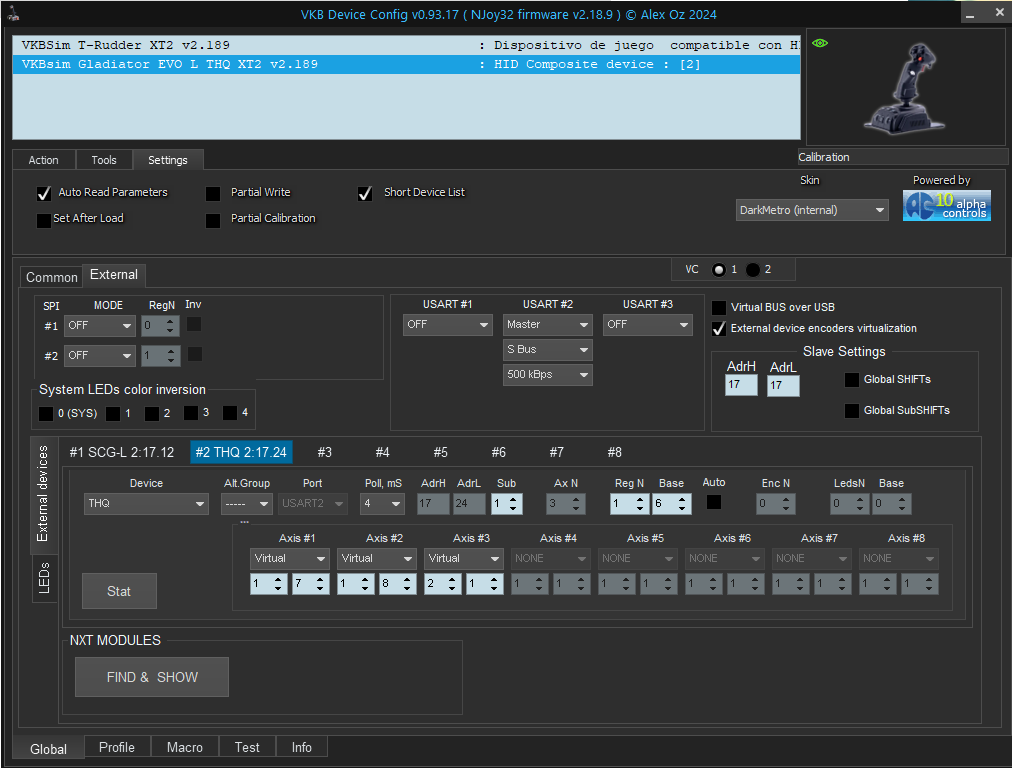Close the VKB Device Config window
This screenshot has width=1012, height=768.
pyautogui.click(x=999, y=13)
